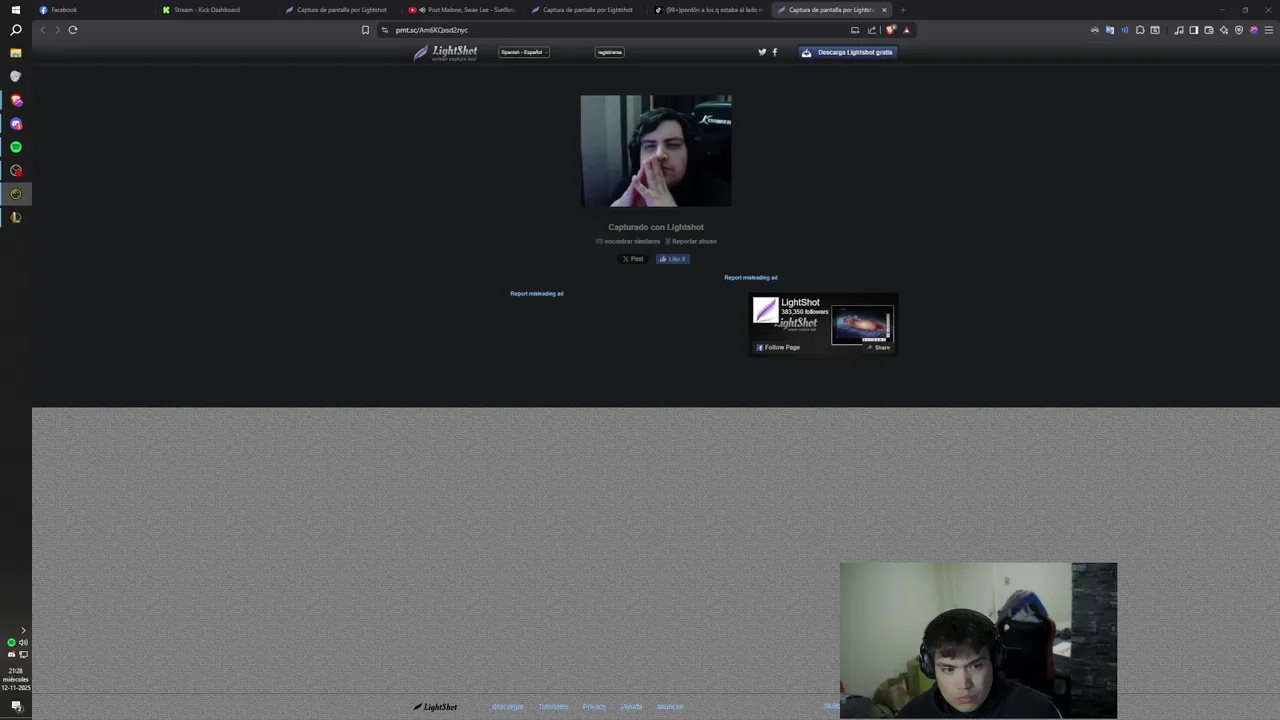This screenshot has width=1280, height=720.
Task: Click 'Descarga Lightshot gratis' download button
Action: pos(848,52)
